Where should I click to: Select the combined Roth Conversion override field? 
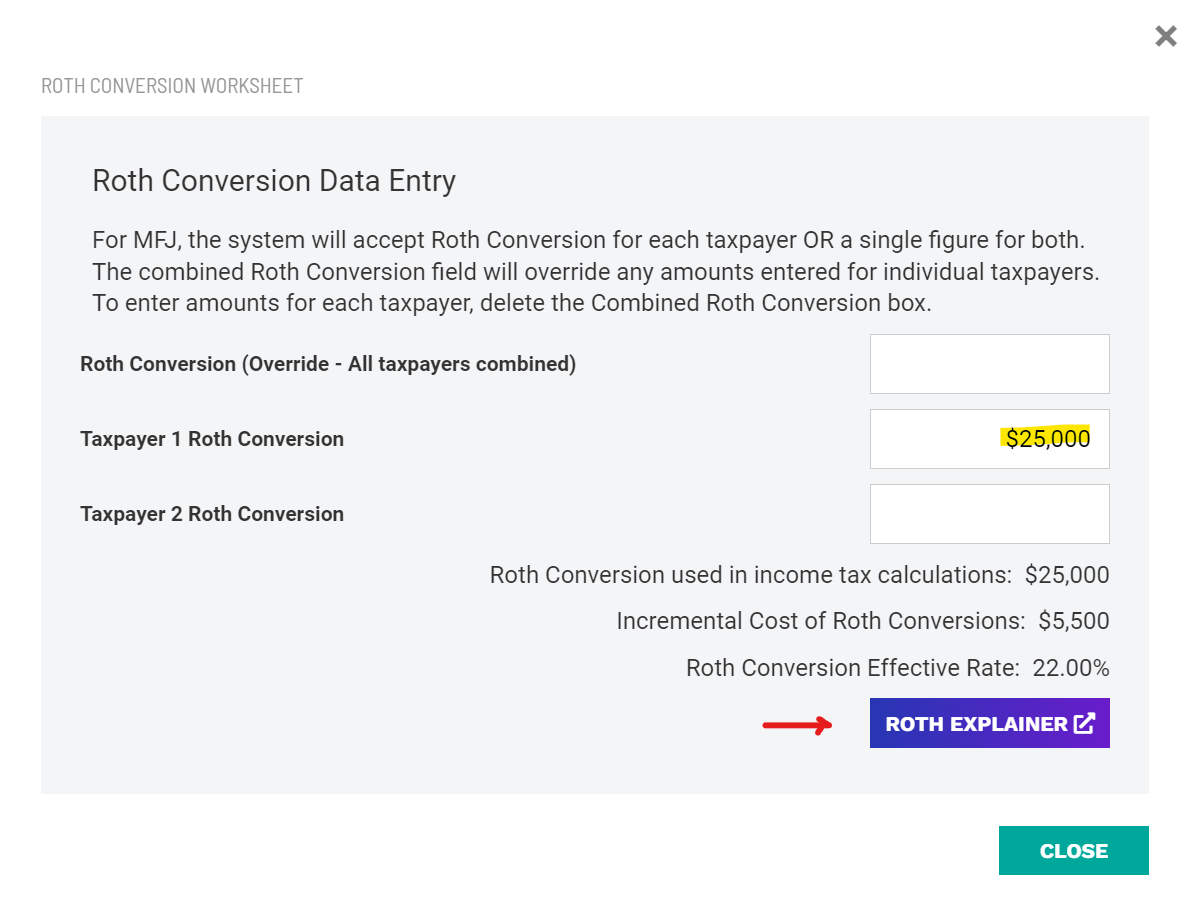pos(989,363)
